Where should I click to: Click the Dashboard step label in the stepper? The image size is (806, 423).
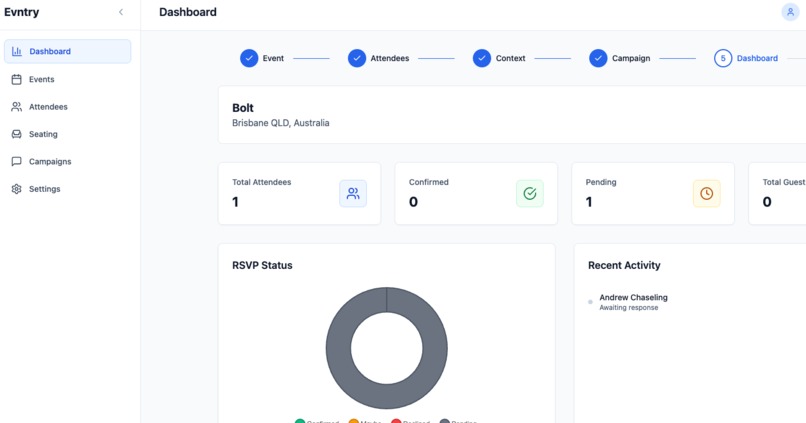(757, 58)
